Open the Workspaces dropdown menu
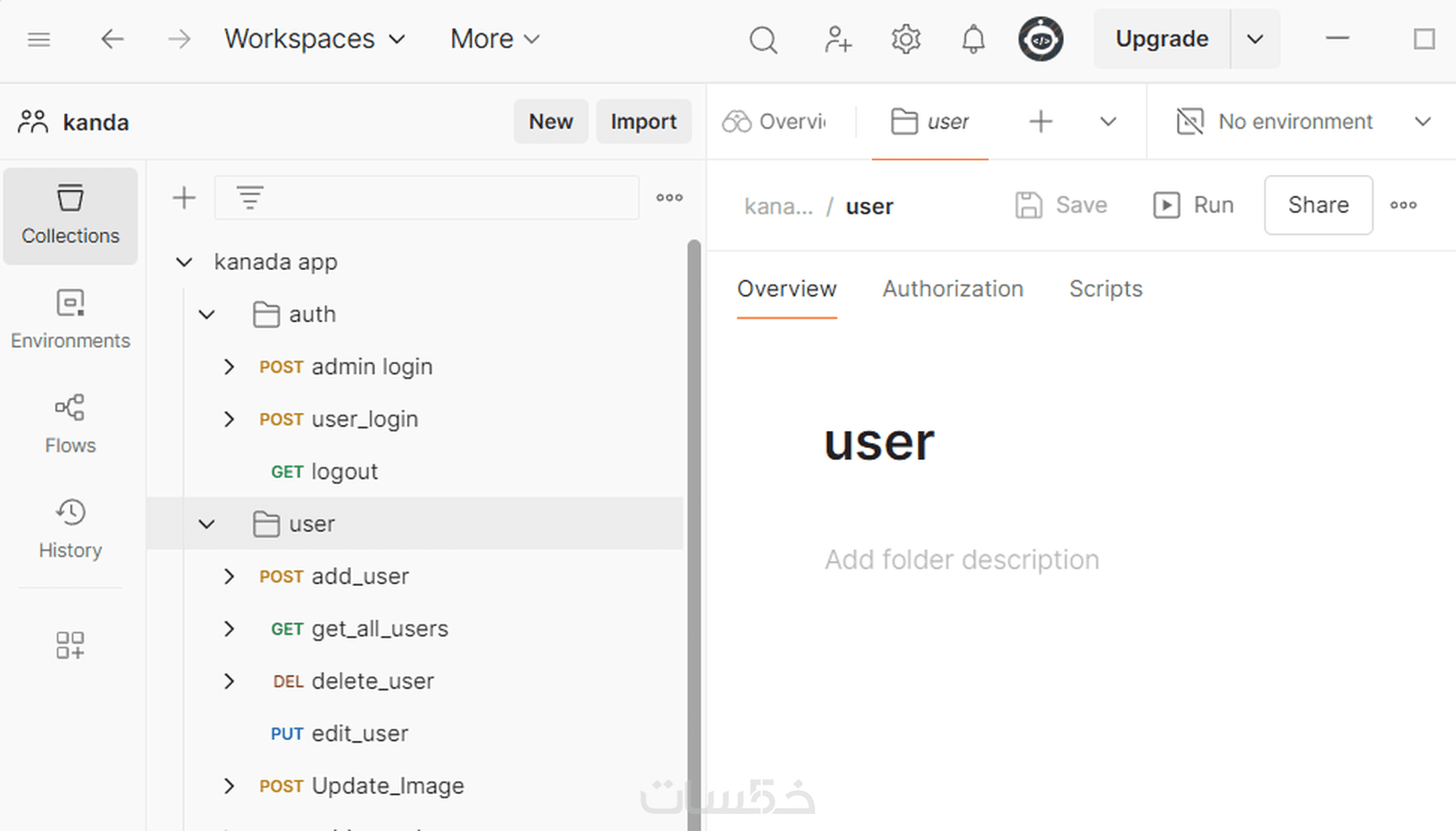The height and width of the screenshot is (831, 1456). (314, 39)
